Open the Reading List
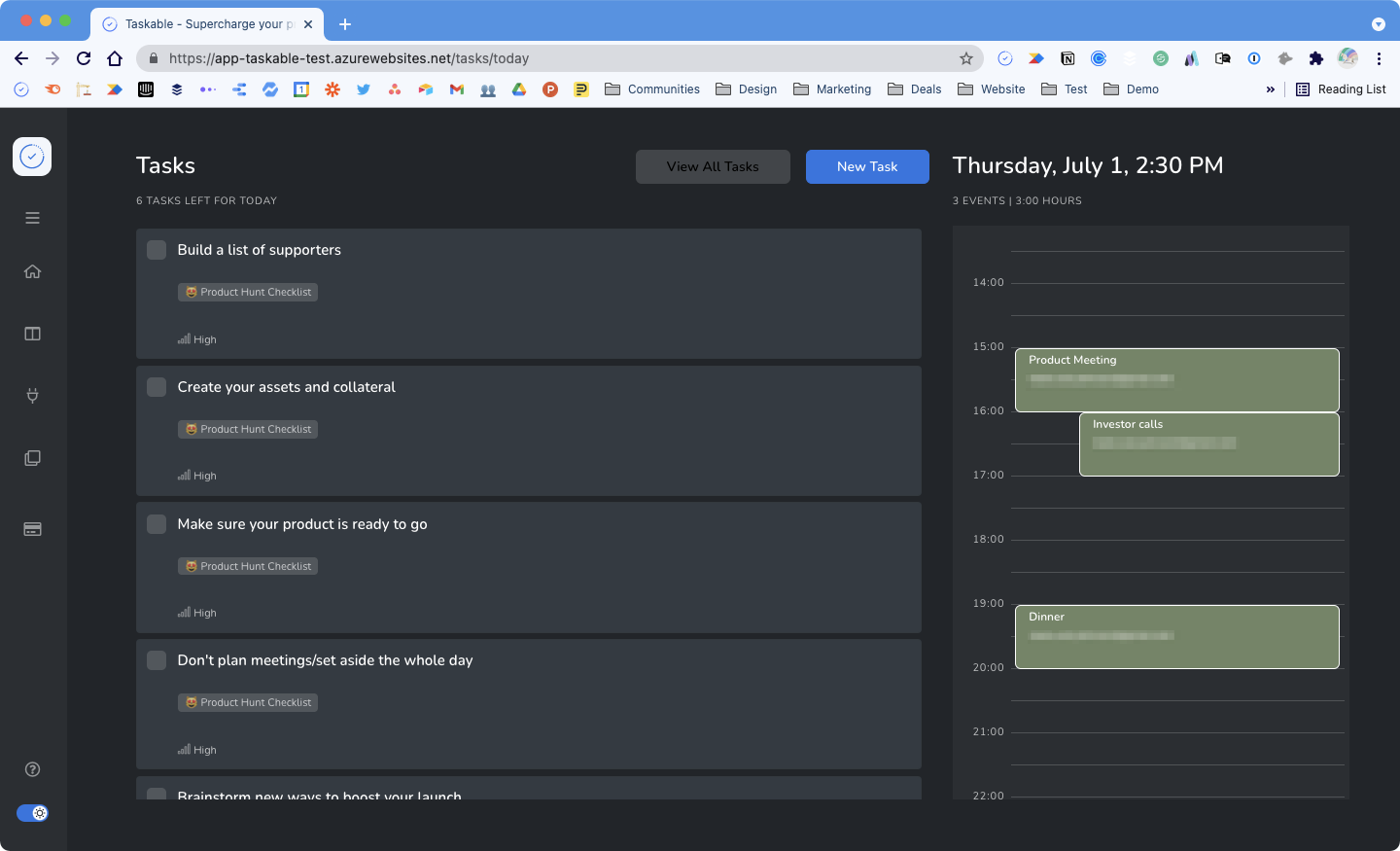 click(x=1341, y=89)
